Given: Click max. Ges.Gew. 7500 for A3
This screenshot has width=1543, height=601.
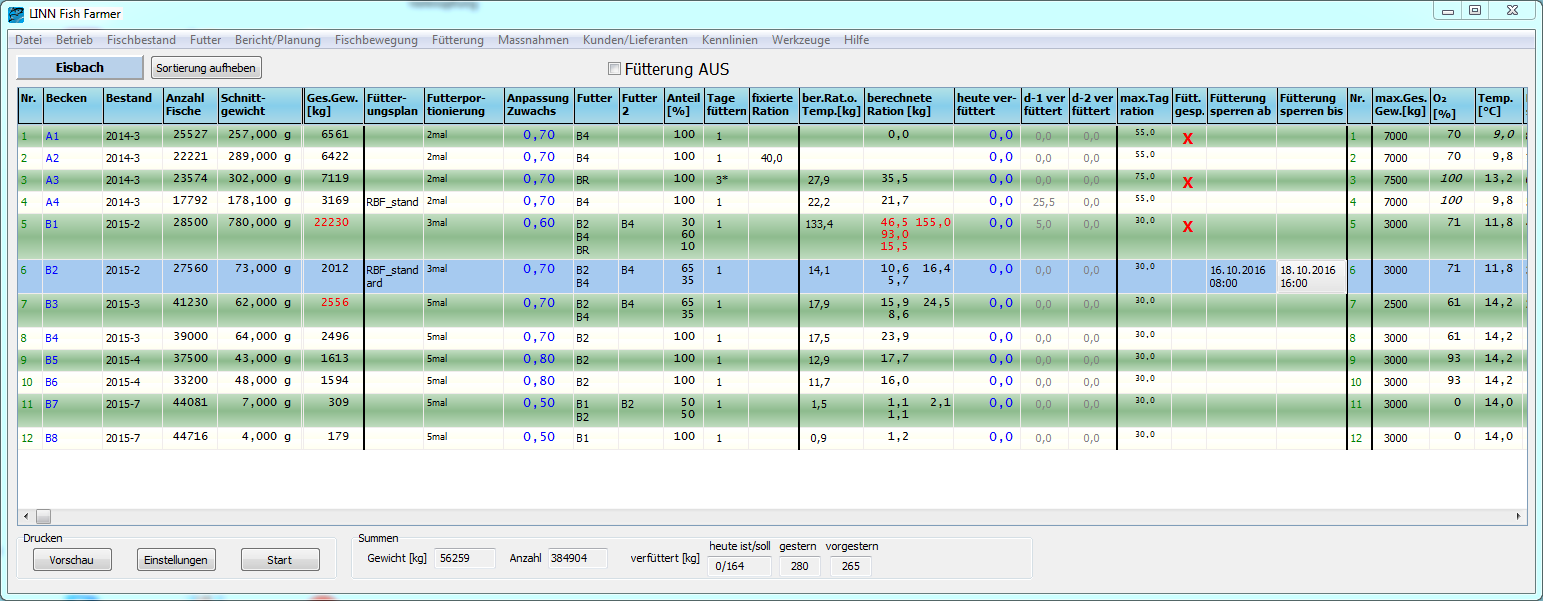Looking at the screenshot, I should 1394,179.
